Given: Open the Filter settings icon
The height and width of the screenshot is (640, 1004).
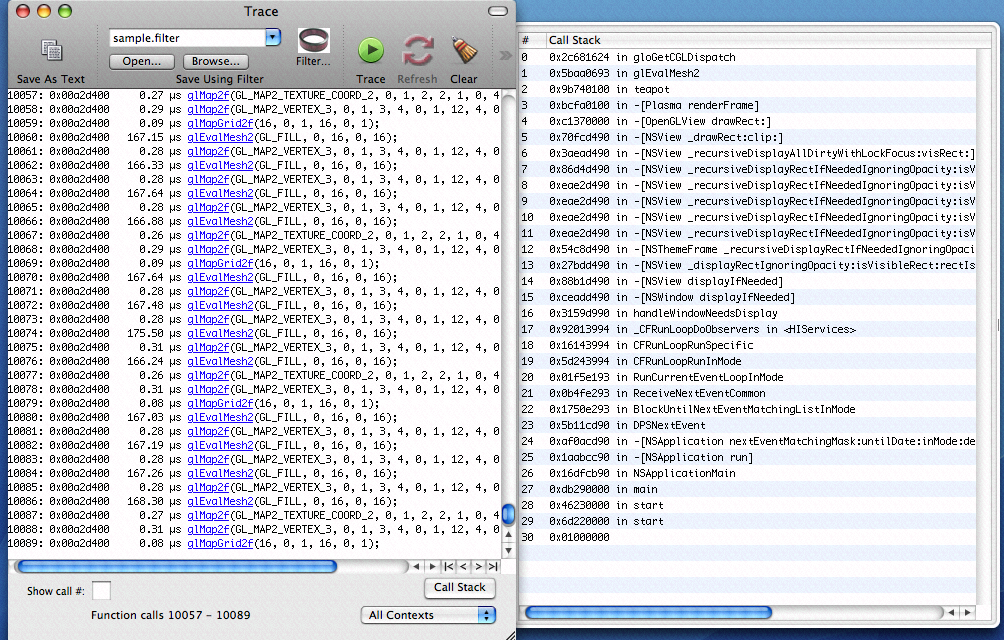Looking at the screenshot, I should (x=313, y=43).
